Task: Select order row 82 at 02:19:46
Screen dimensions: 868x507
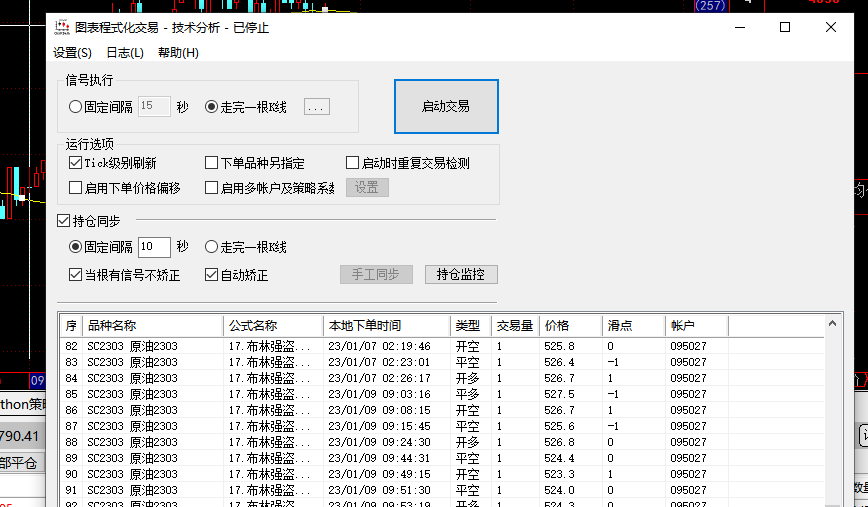Action: pos(442,346)
